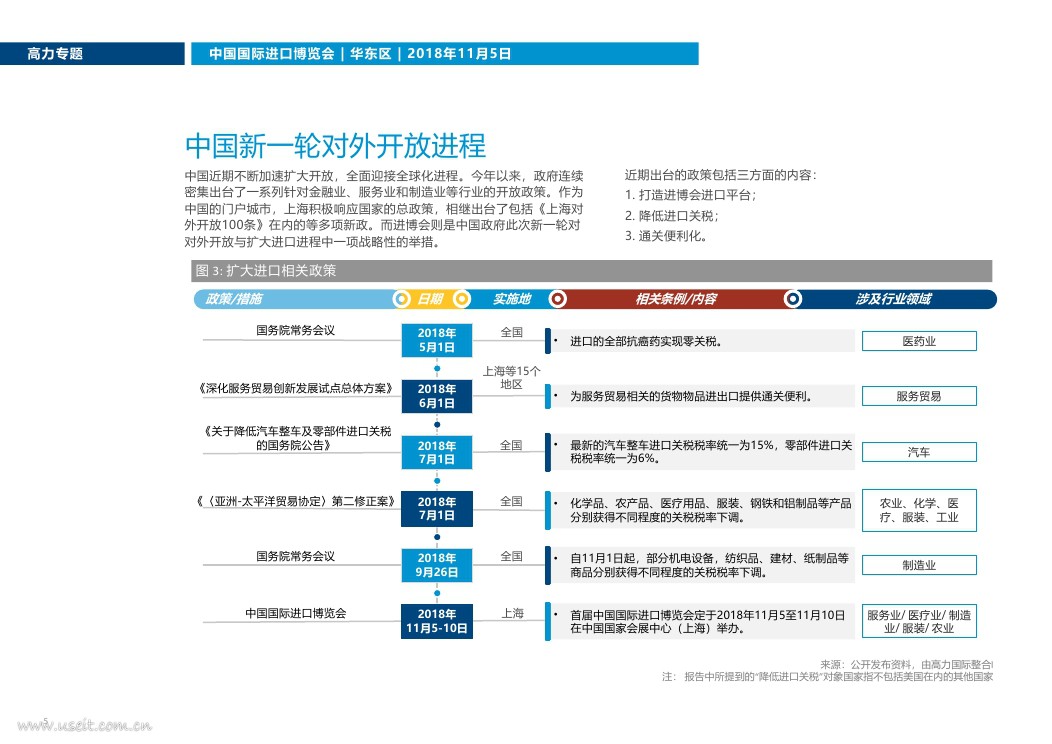Click the yellow ring icon left of 日期
Screen dimensions: 1052x744
pos(401,299)
